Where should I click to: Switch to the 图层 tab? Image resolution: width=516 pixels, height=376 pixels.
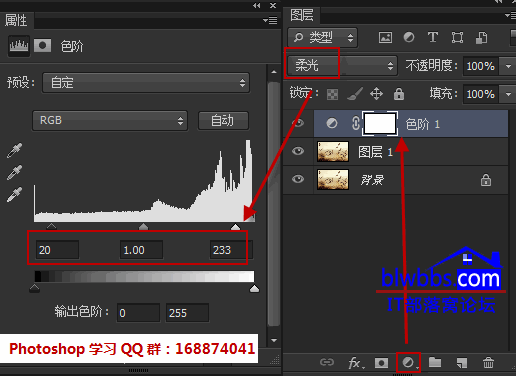302,15
